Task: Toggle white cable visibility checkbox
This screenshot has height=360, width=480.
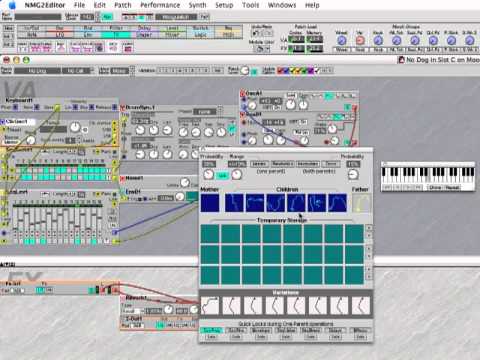Action: [x=316, y=70]
